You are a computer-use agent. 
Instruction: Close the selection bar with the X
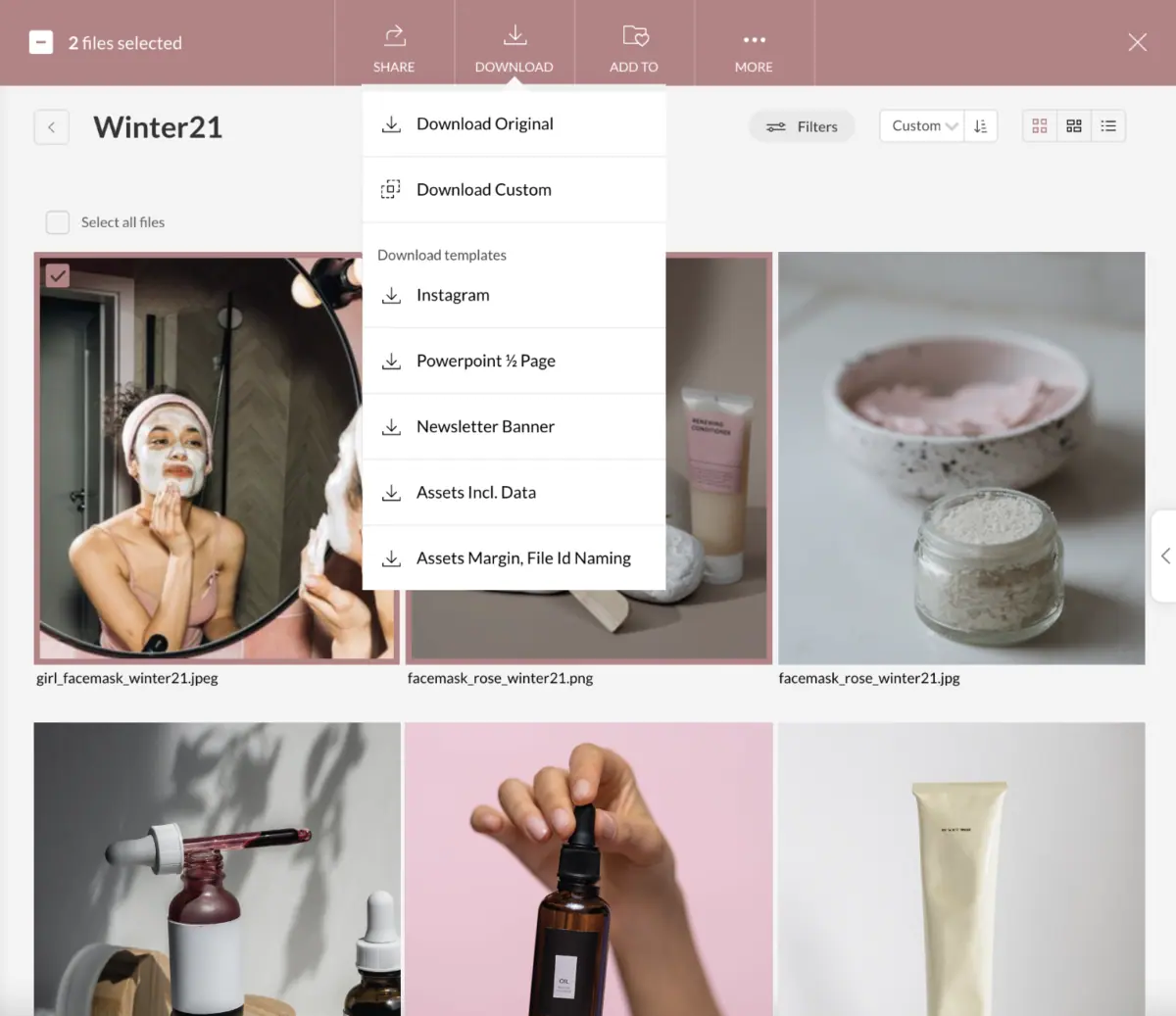pyautogui.click(x=1137, y=42)
